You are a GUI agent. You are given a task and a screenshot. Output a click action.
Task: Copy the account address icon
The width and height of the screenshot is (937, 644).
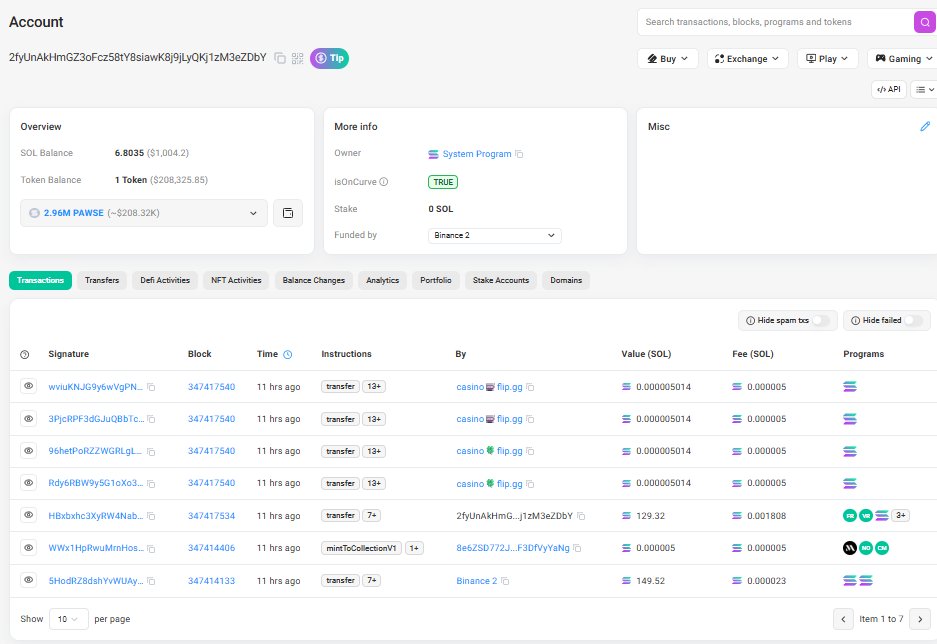[280, 58]
